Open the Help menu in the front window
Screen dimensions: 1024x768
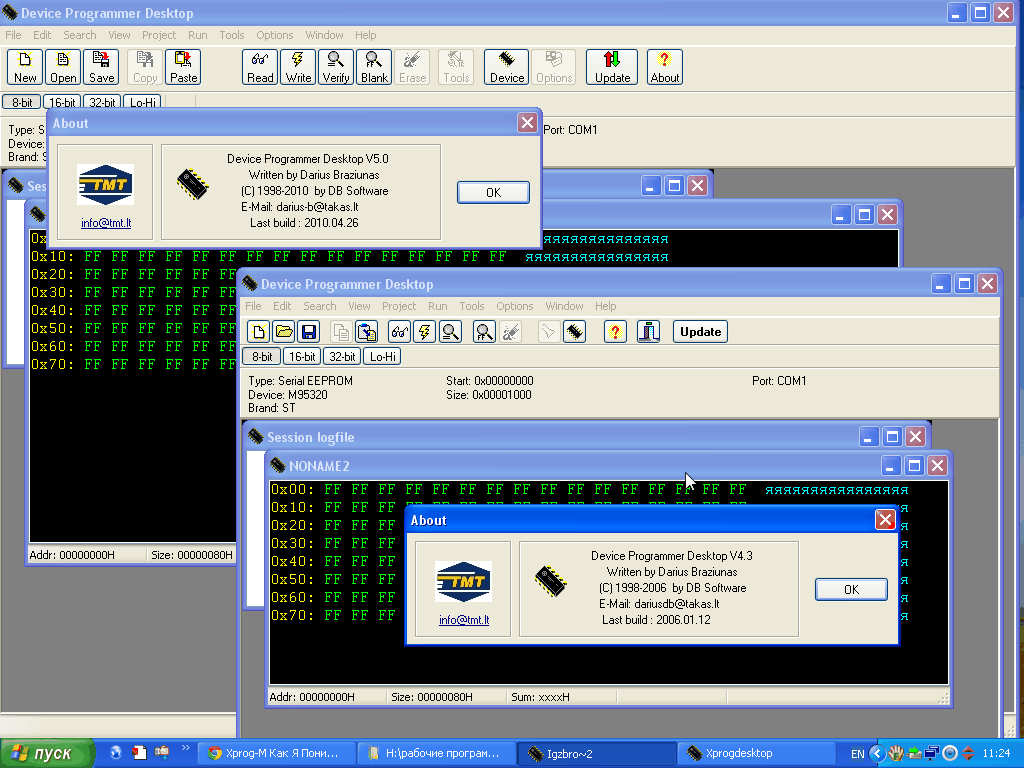tap(605, 306)
